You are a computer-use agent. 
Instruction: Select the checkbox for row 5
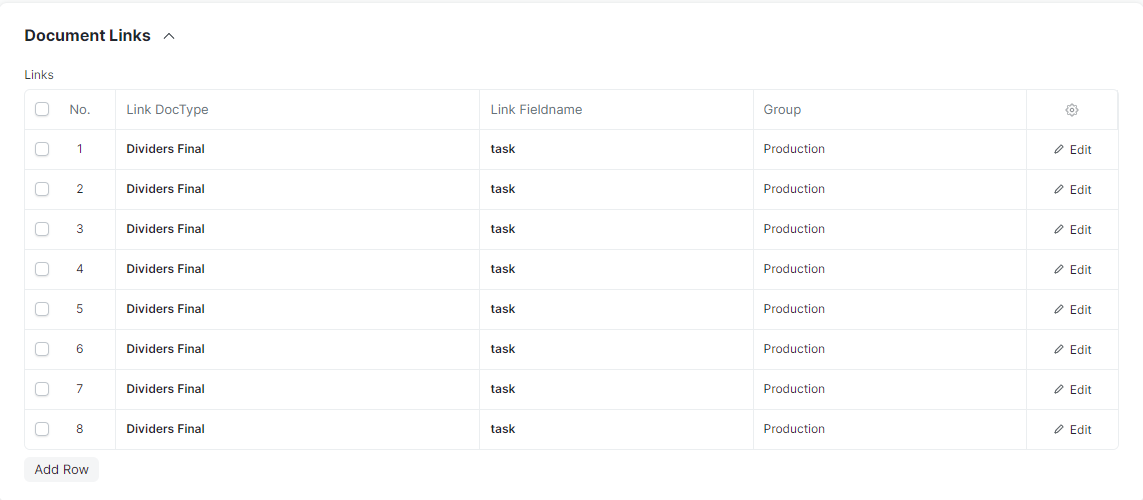click(x=42, y=309)
